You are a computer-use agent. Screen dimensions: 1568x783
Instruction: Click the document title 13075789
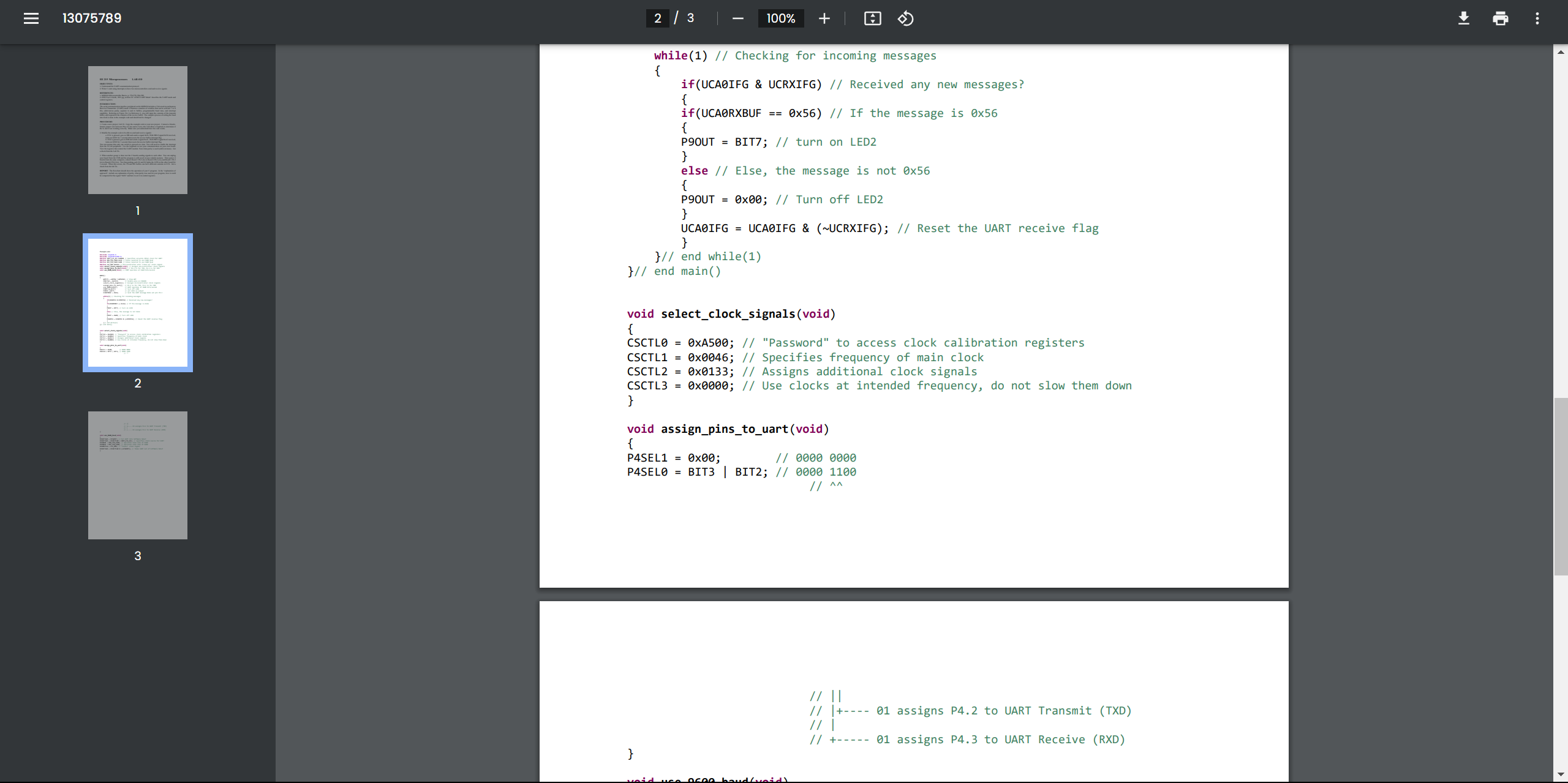point(92,18)
